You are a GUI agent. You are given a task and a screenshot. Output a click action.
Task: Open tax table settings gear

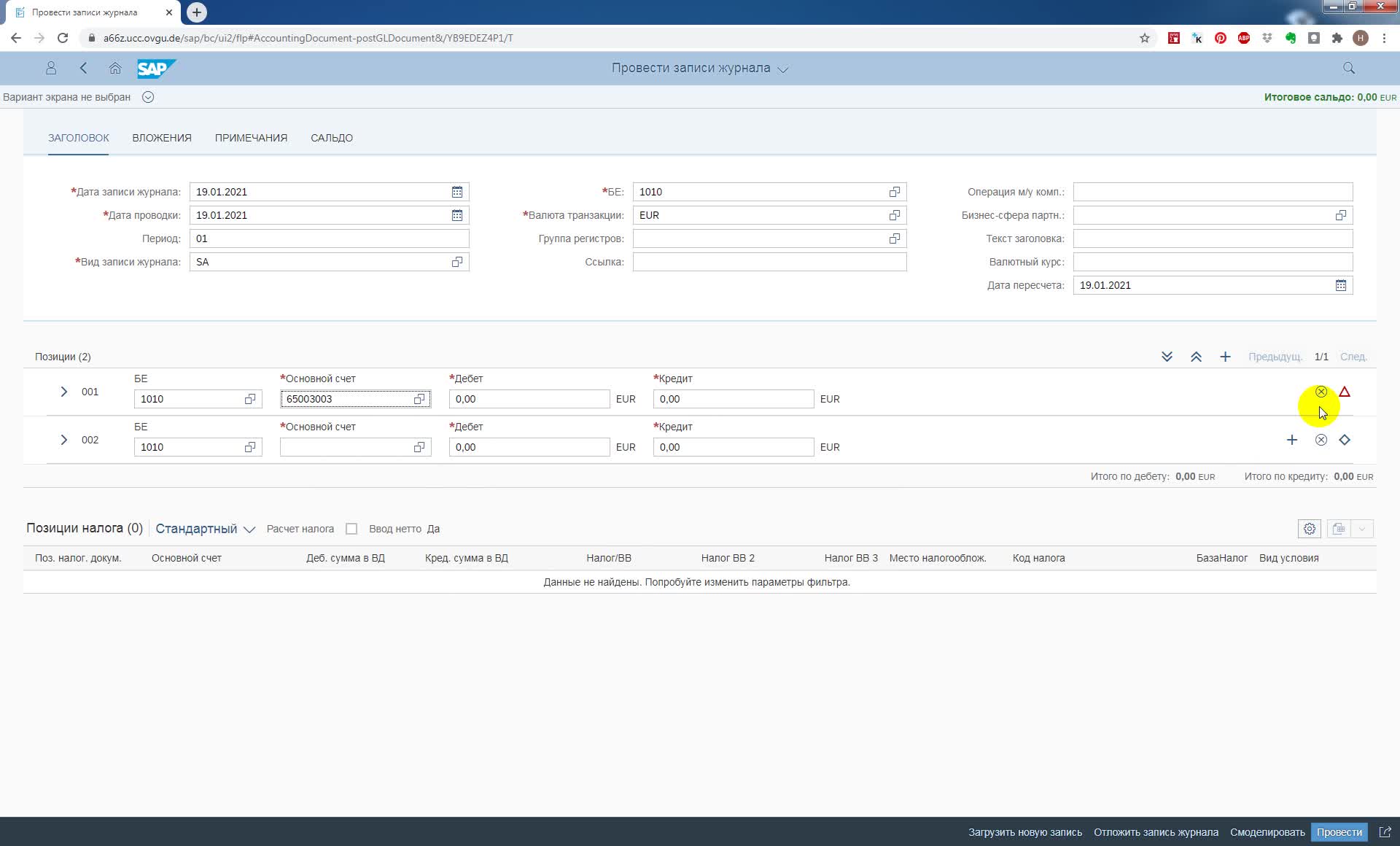pos(1310,529)
